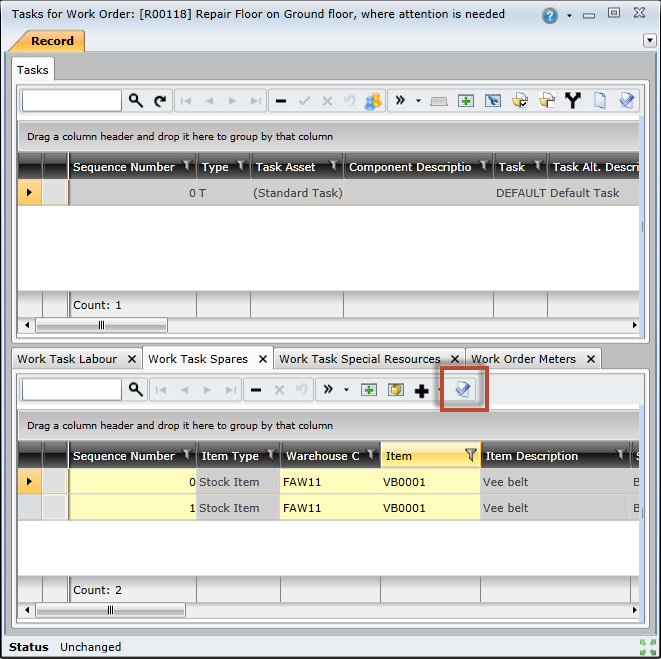This screenshot has height=659, width=661.
Task: Click the delete (minus) icon in Tasks toolbar
Action: [281, 101]
